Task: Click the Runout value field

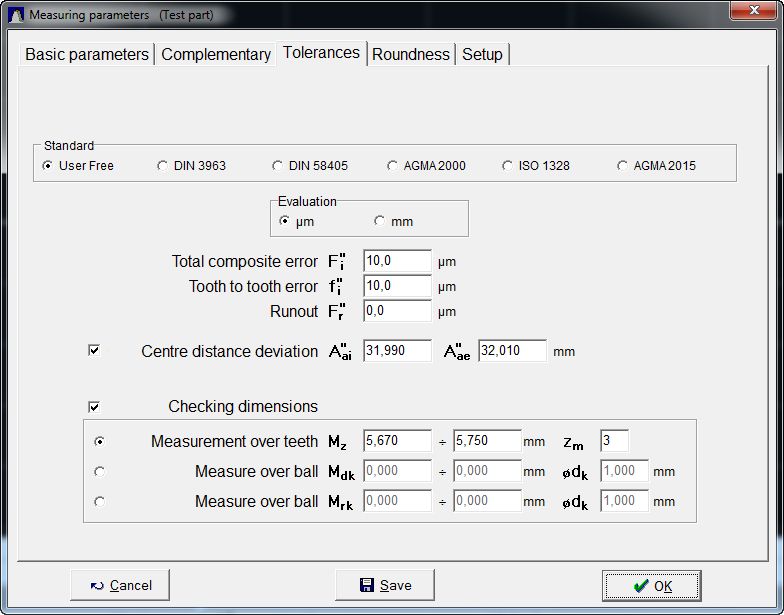Action: tap(397, 311)
